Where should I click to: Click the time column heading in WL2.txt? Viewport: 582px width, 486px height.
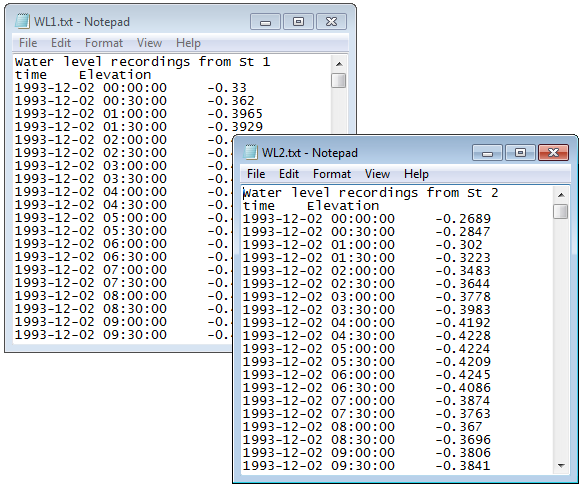[x=259, y=206]
